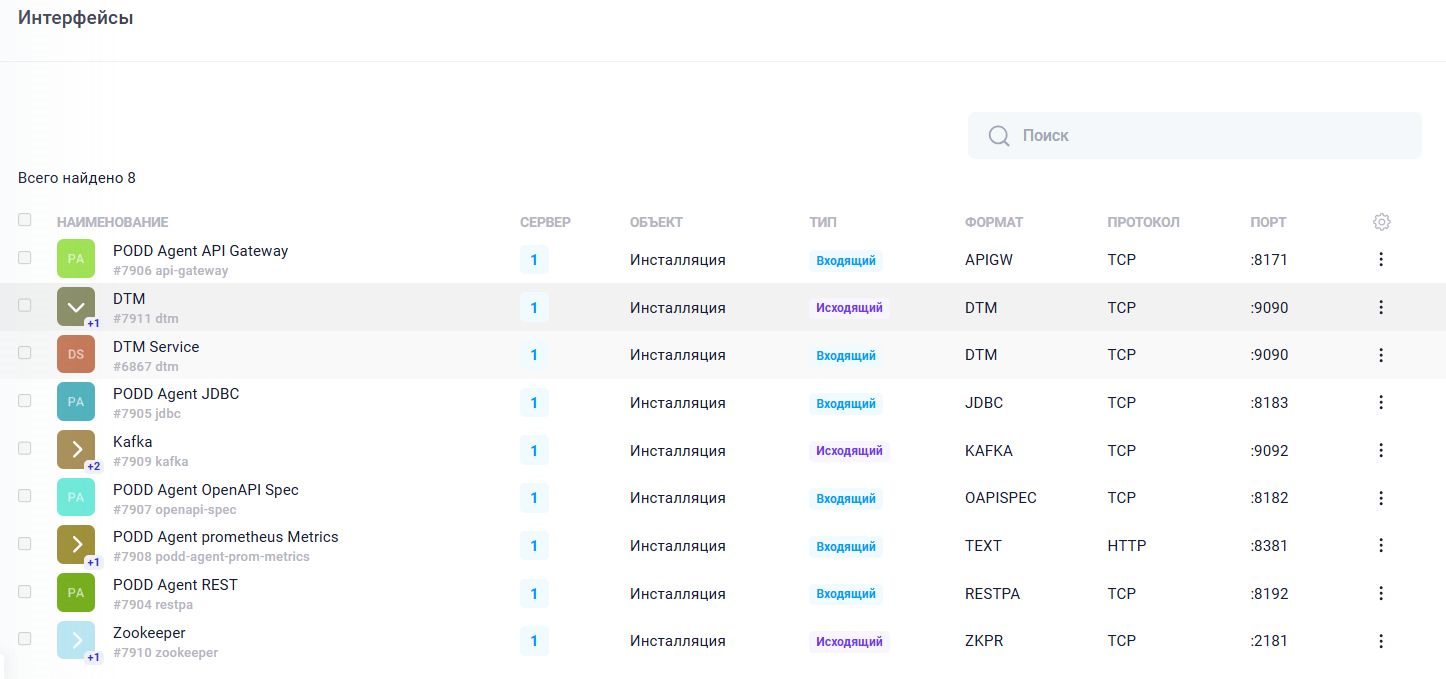The height and width of the screenshot is (679, 1446).
Task: Open table column settings gear icon
Action: click(1381, 222)
